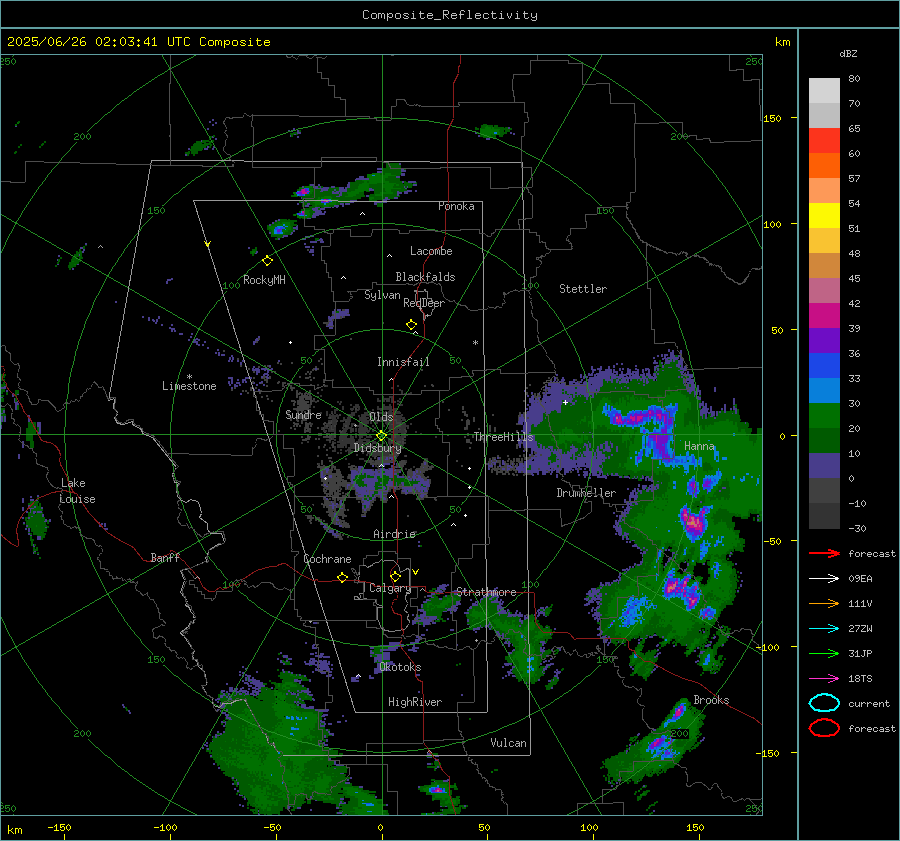Click the 'Cochrane' city label
Viewport: 900px width, 841px height.
[327, 559]
